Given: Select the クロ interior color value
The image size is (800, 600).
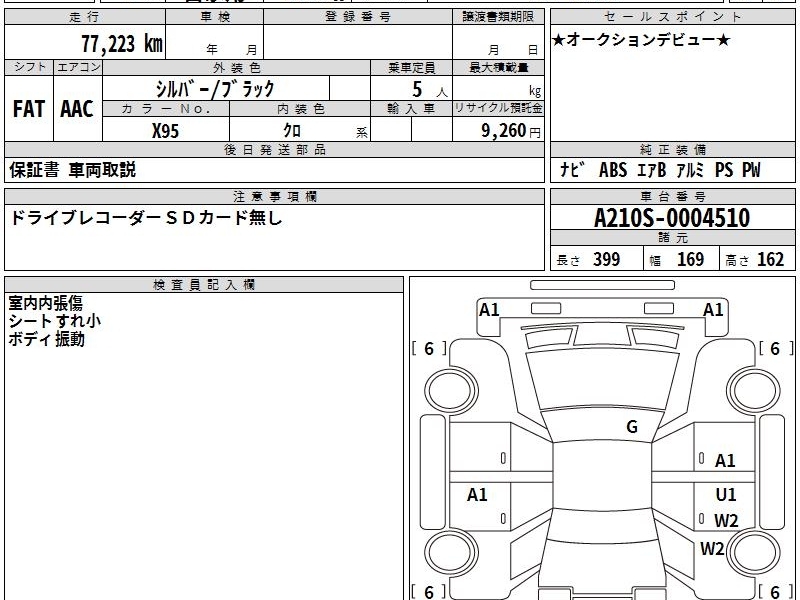Looking at the screenshot, I should (x=292, y=131).
